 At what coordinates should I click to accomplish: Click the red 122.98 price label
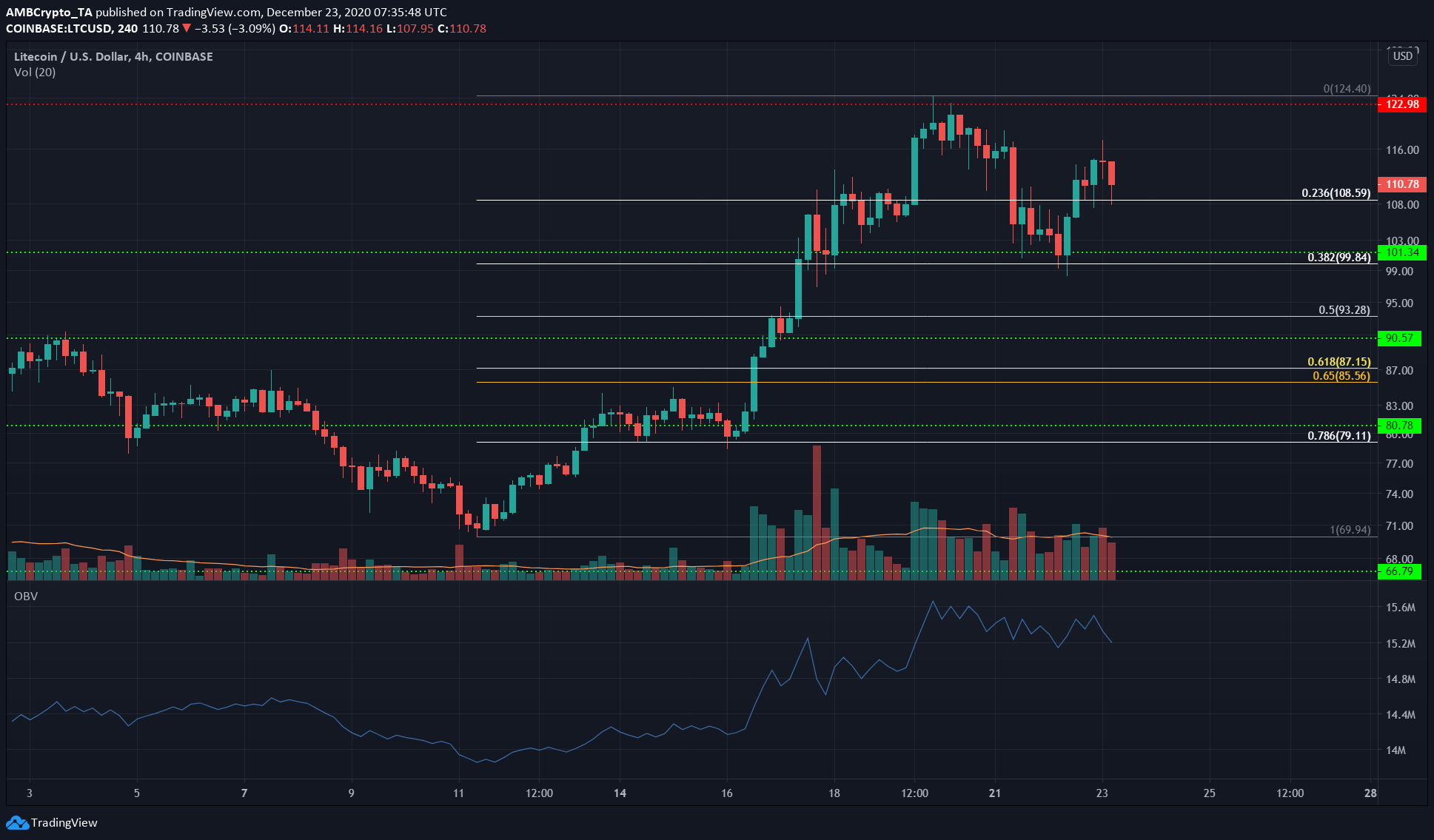tap(1401, 104)
